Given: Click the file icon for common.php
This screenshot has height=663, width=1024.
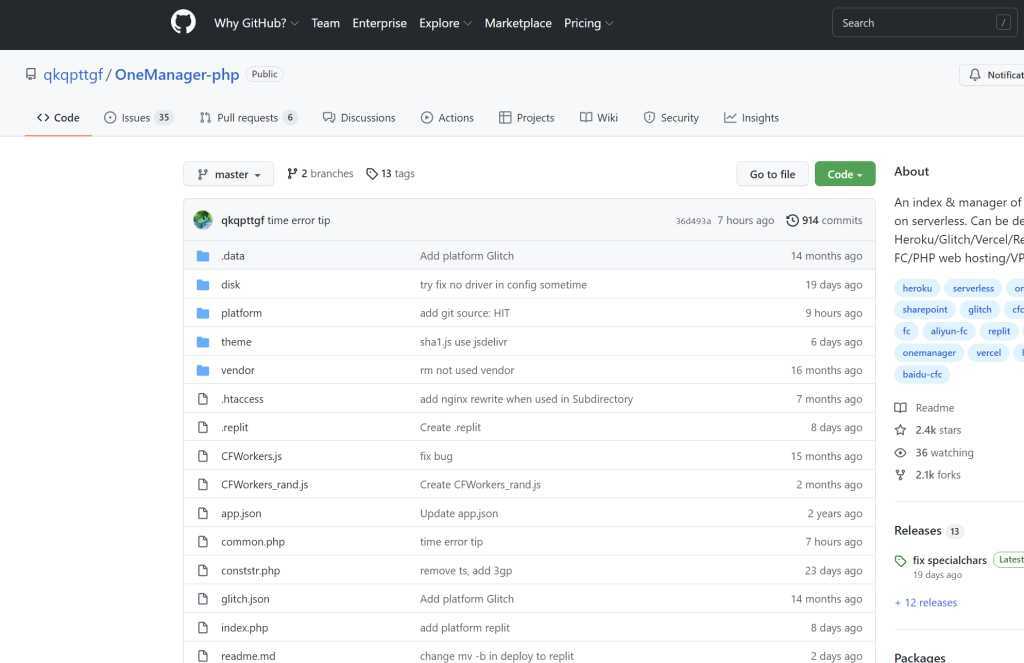Looking at the screenshot, I should pyautogui.click(x=203, y=542).
